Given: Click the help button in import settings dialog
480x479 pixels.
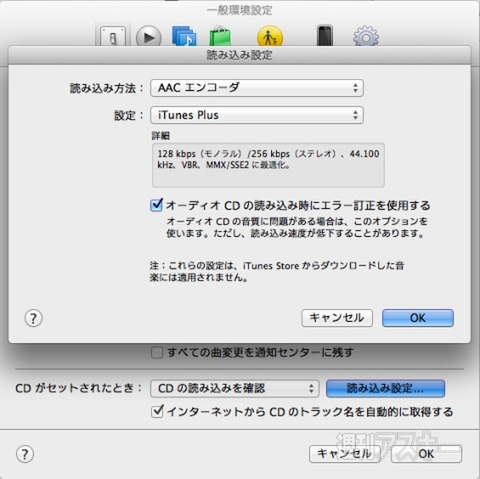Looking at the screenshot, I should 33,318.
